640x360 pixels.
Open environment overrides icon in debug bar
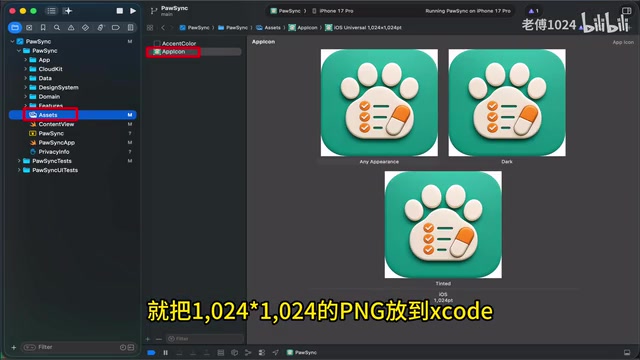tap(262, 353)
